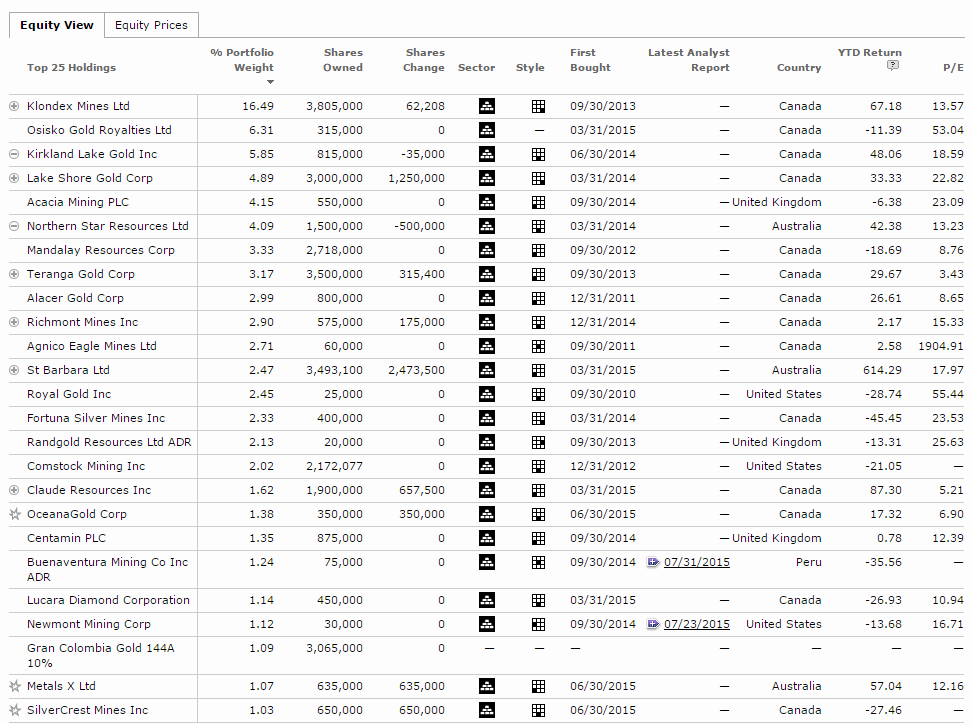Click the Shares Owned column header
Screen dimensions: 972x725
(x=343, y=60)
